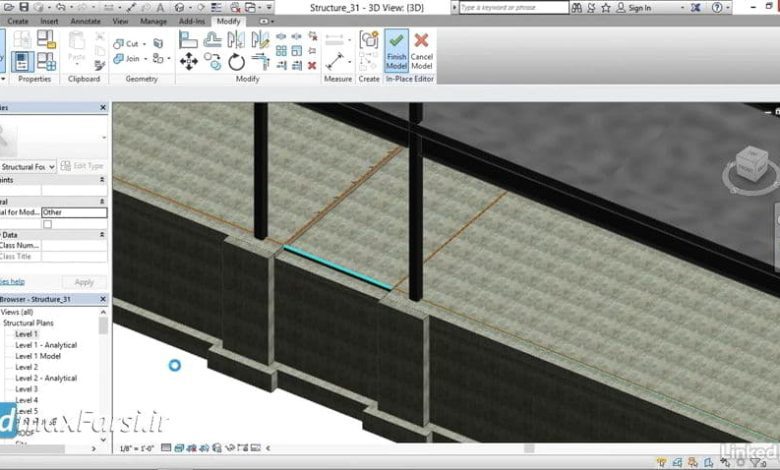
Task: Click the Finish Model green checkmark
Action: [x=396, y=51]
